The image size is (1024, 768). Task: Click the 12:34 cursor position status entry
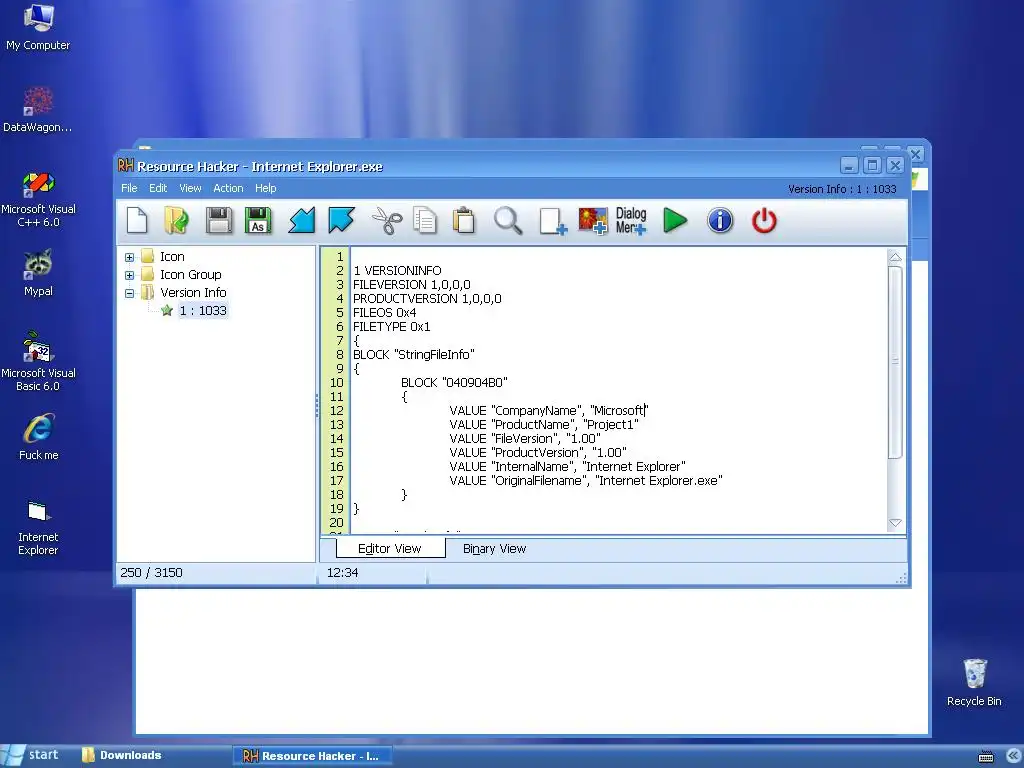[x=342, y=573]
